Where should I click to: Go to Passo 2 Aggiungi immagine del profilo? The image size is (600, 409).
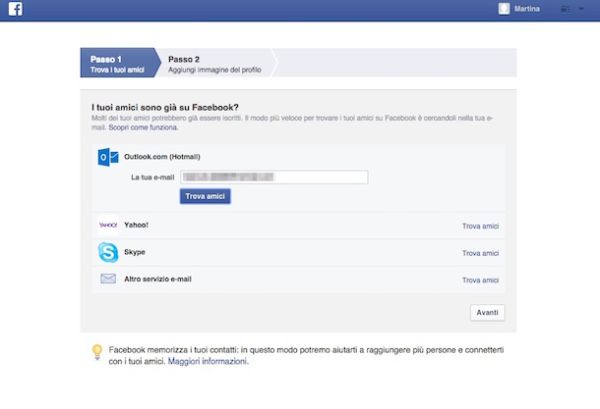[212, 63]
